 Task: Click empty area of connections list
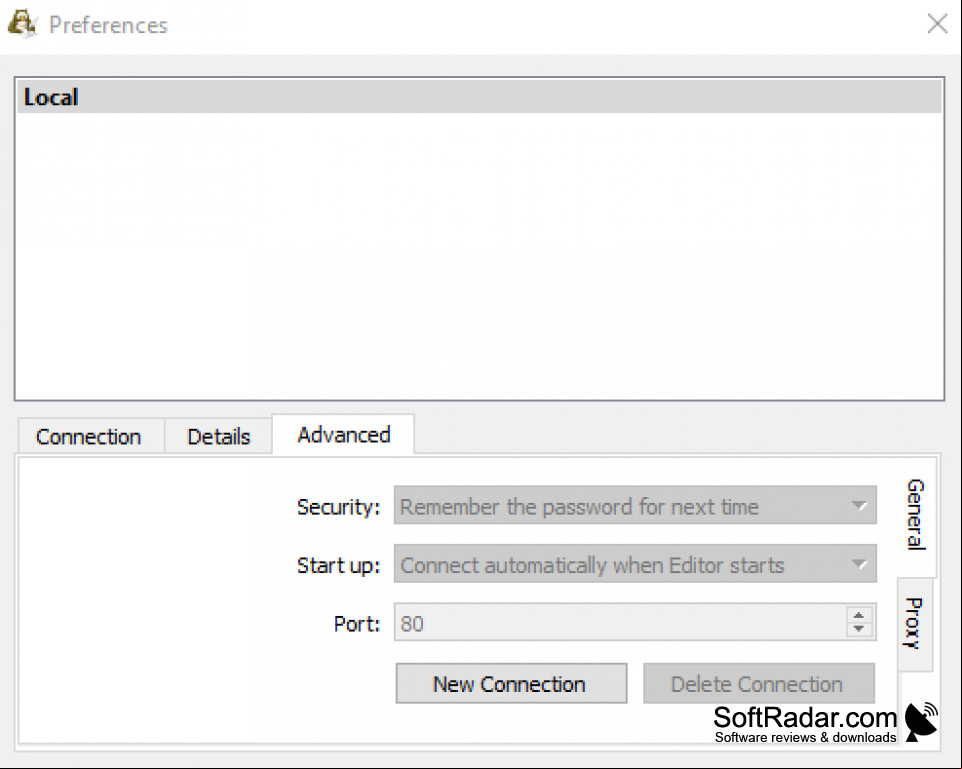point(479,255)
